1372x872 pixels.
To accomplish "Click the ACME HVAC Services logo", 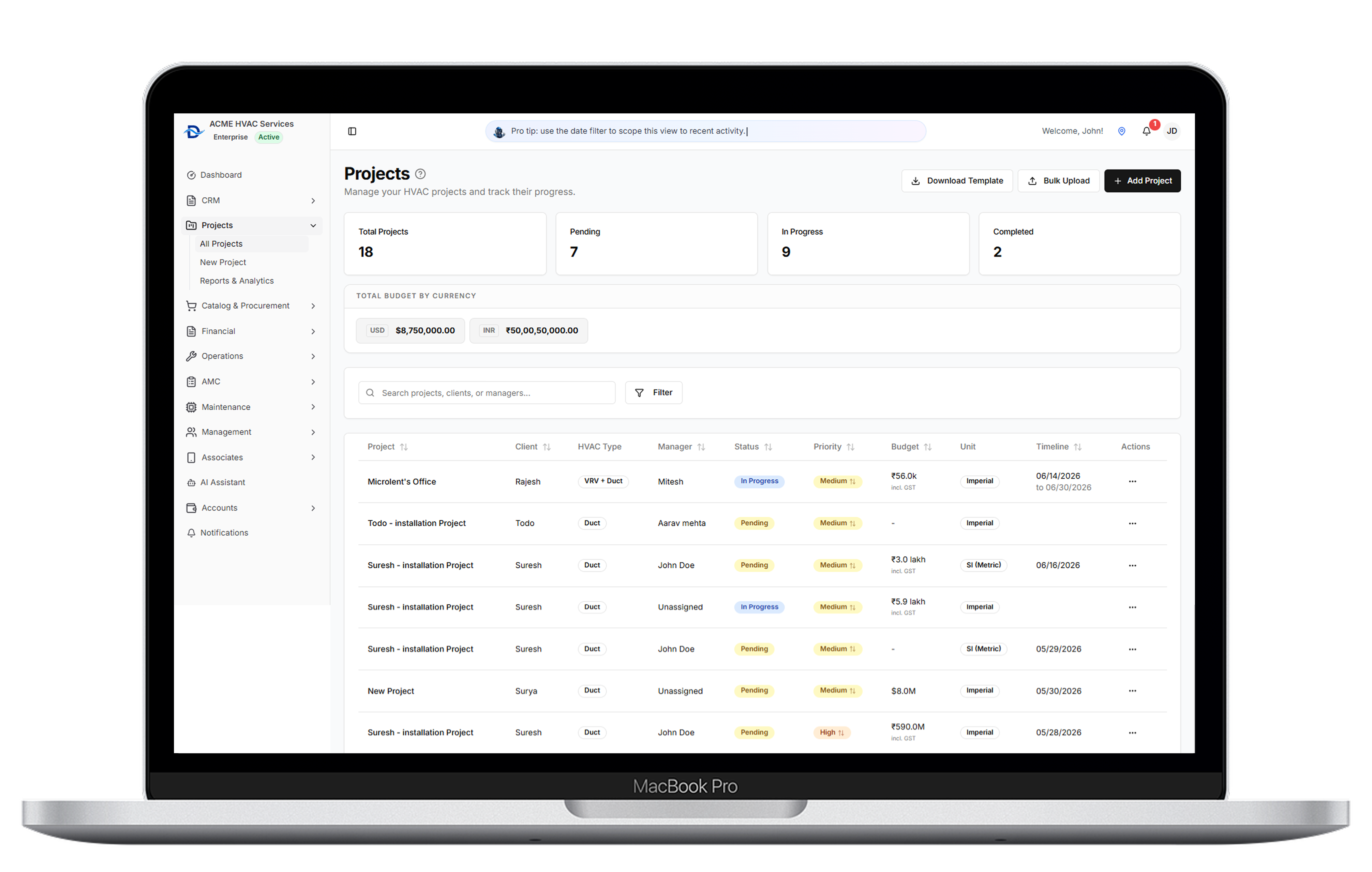I will (194, 132).
